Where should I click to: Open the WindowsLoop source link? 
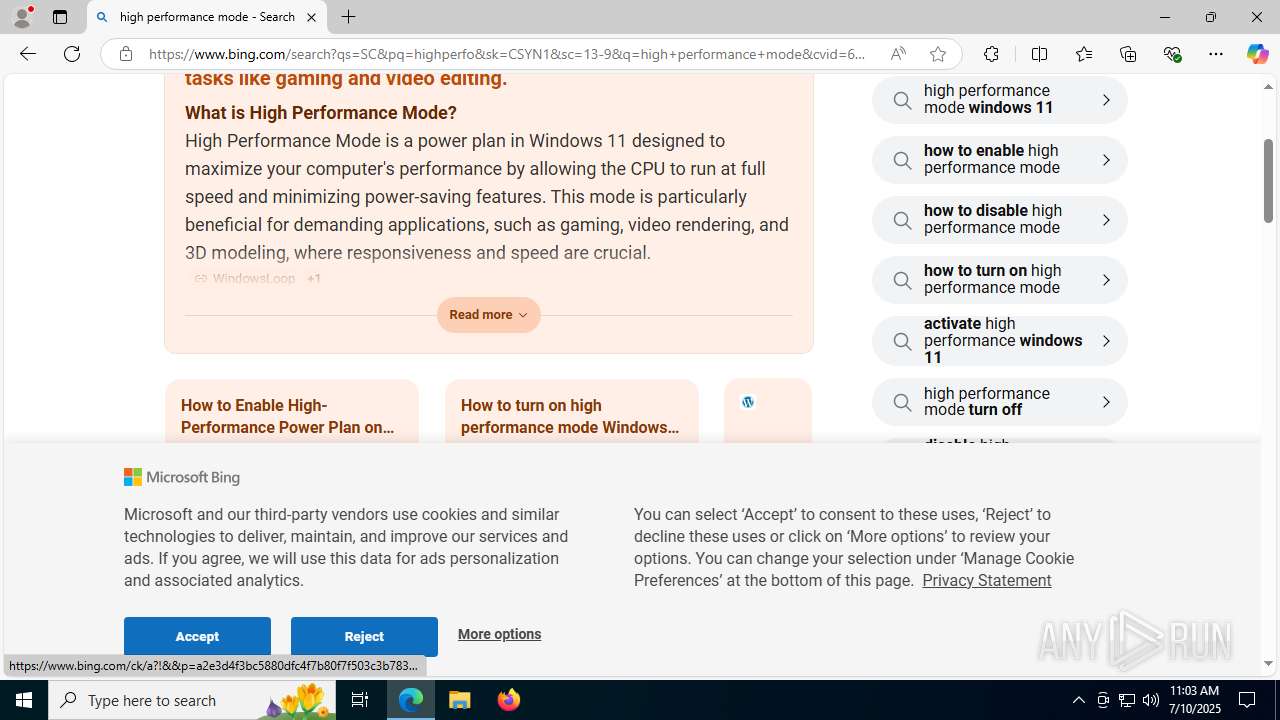click(x=245, y=279)
